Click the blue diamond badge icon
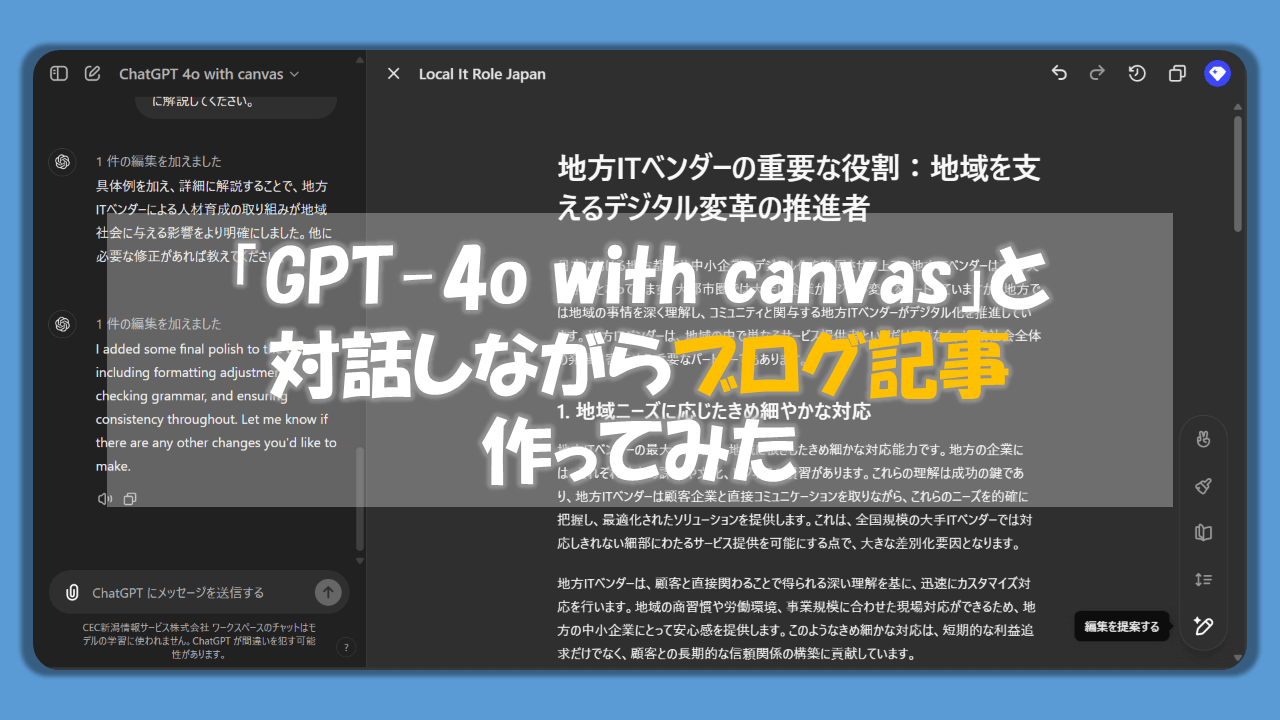The image size is (1280, 720). (1217, 73)
